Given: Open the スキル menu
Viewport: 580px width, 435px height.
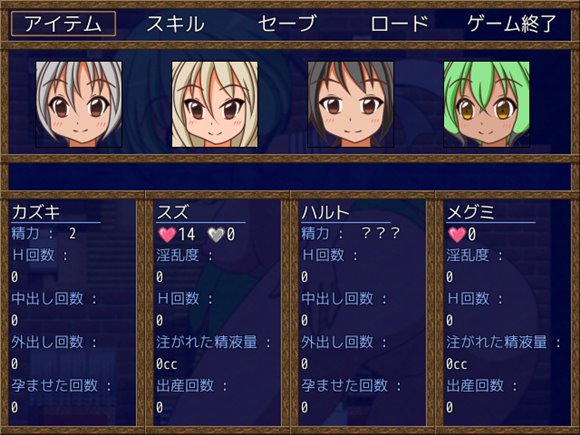Looking at the screenshot, I should [175, 24].
